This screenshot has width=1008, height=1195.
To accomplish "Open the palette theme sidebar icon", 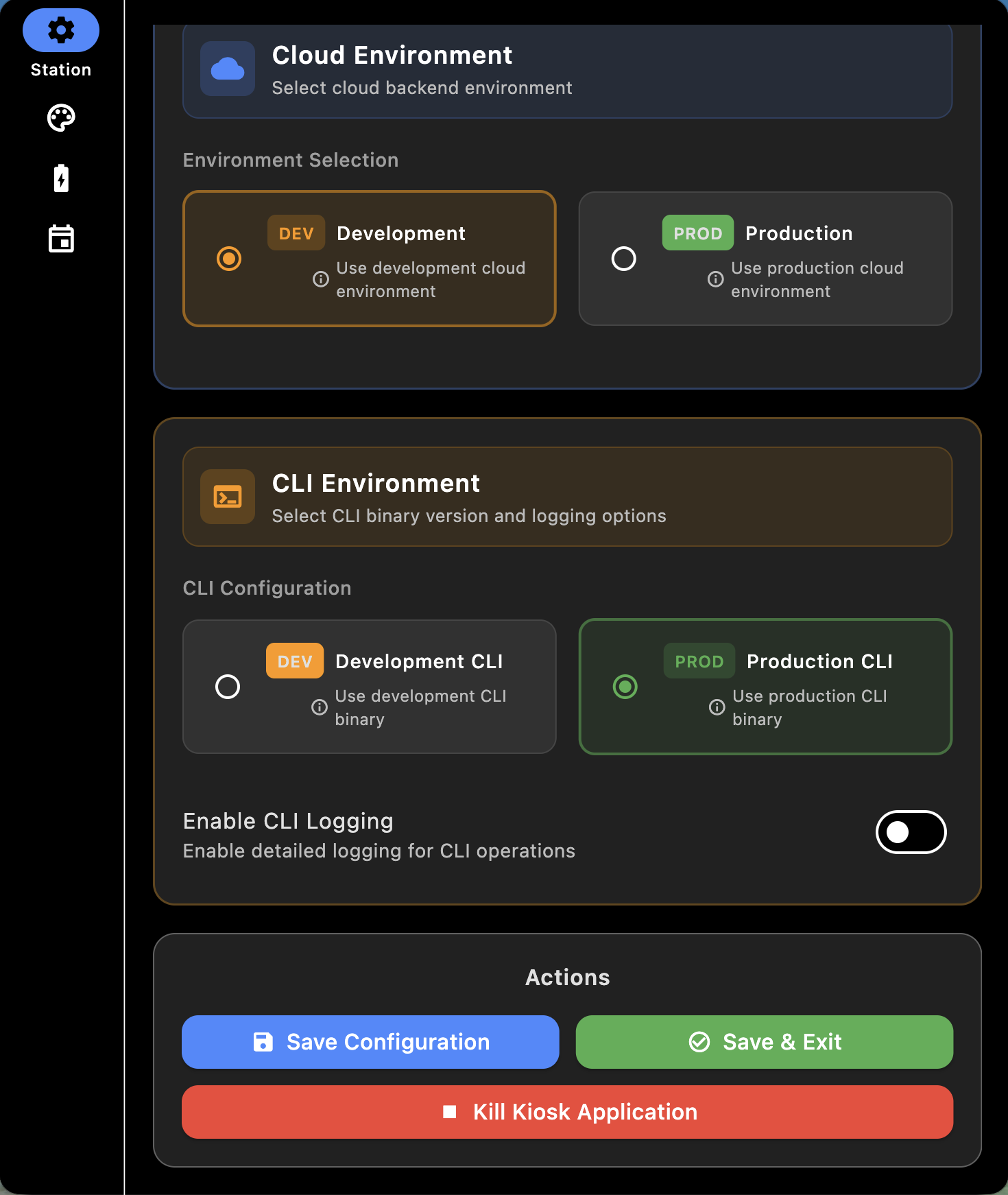I will [61, 118].
